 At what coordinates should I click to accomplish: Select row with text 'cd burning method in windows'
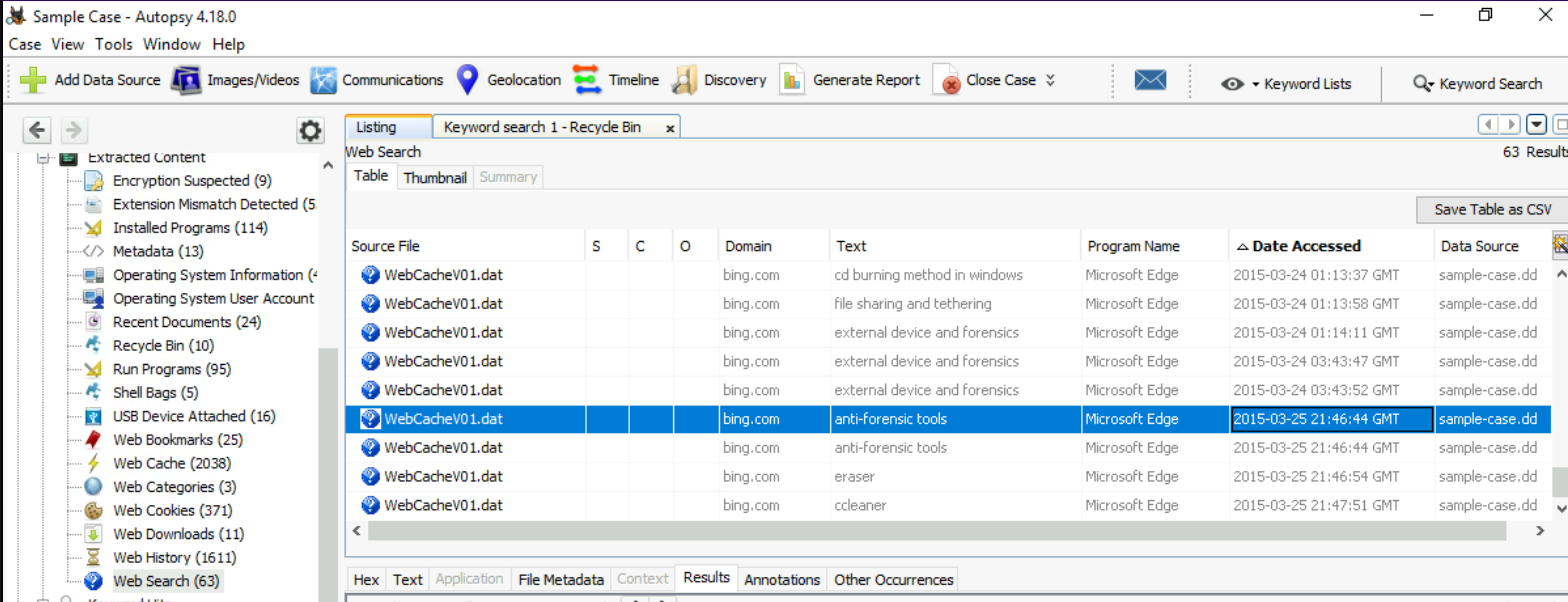tap(948, 274)
